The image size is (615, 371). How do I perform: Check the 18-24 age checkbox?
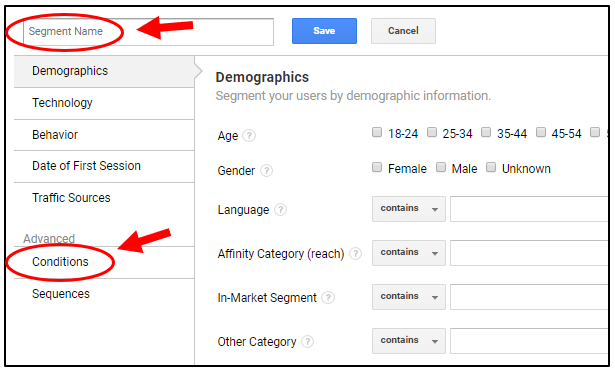pos(377,132)
